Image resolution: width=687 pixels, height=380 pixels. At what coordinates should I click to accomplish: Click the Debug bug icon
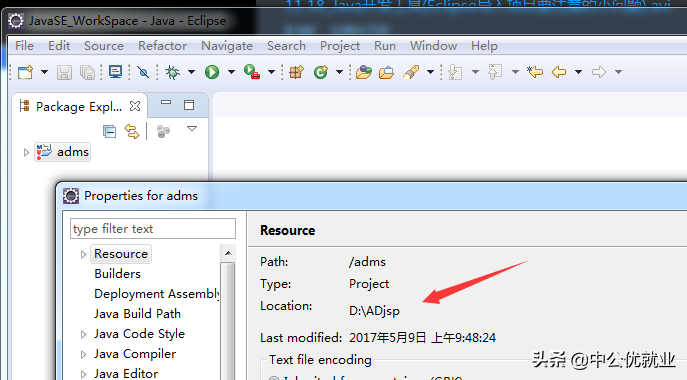172,72
